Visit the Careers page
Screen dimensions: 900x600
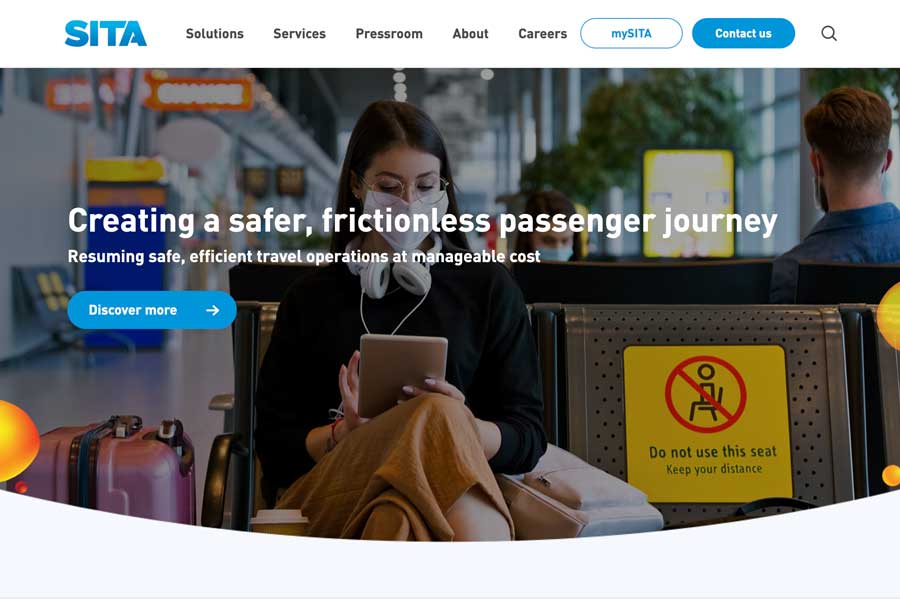coord(542,33)
